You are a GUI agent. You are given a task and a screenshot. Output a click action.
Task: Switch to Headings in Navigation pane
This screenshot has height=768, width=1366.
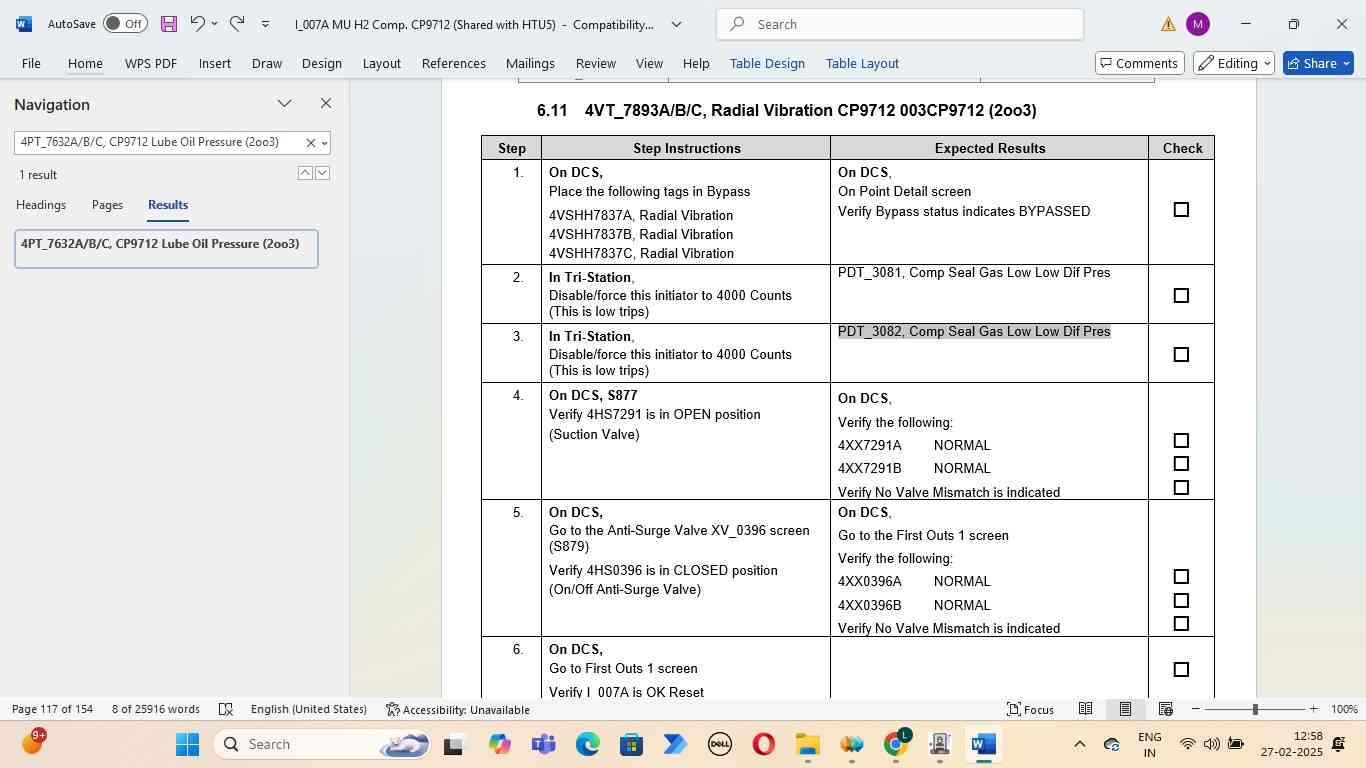(41, 205)
